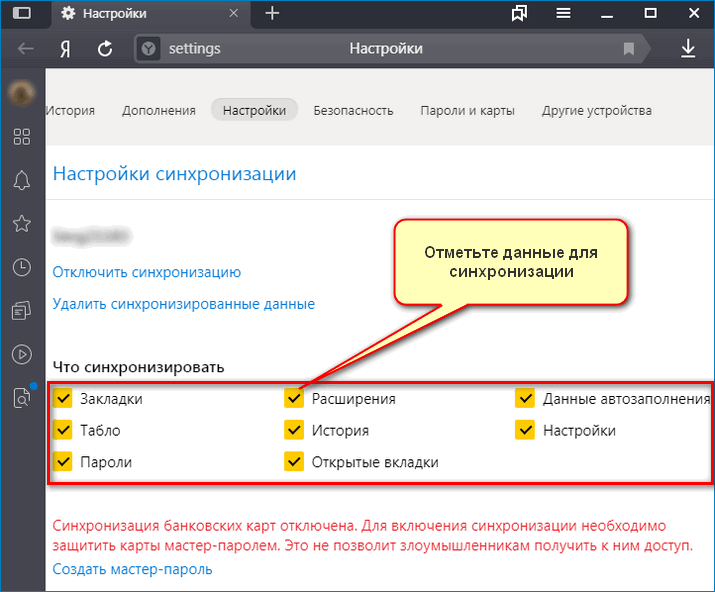
Task: Uncheck the Настройки sync checkbox
Action: click(x=525, y=430)
